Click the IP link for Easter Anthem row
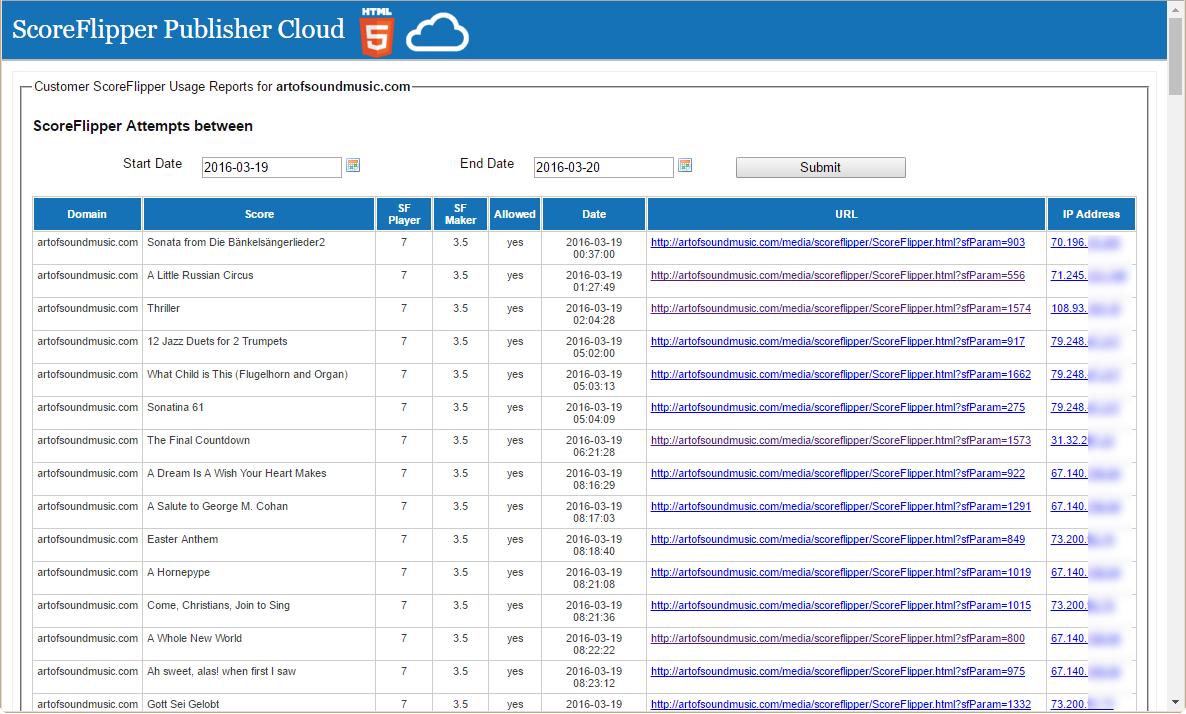Image resolution: width=1186 pixels, height=714 pixels. pos(1082,540)
